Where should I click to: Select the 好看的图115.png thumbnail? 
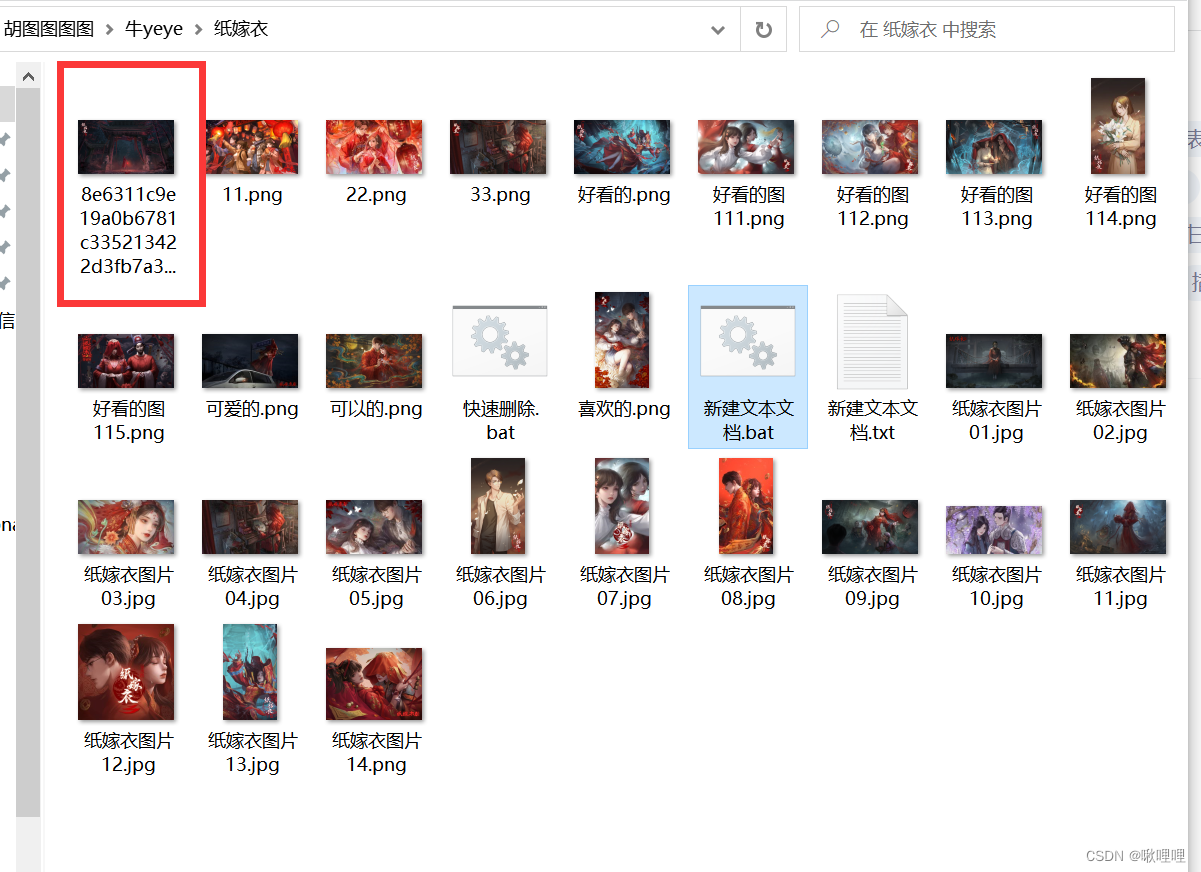(126, 361)
